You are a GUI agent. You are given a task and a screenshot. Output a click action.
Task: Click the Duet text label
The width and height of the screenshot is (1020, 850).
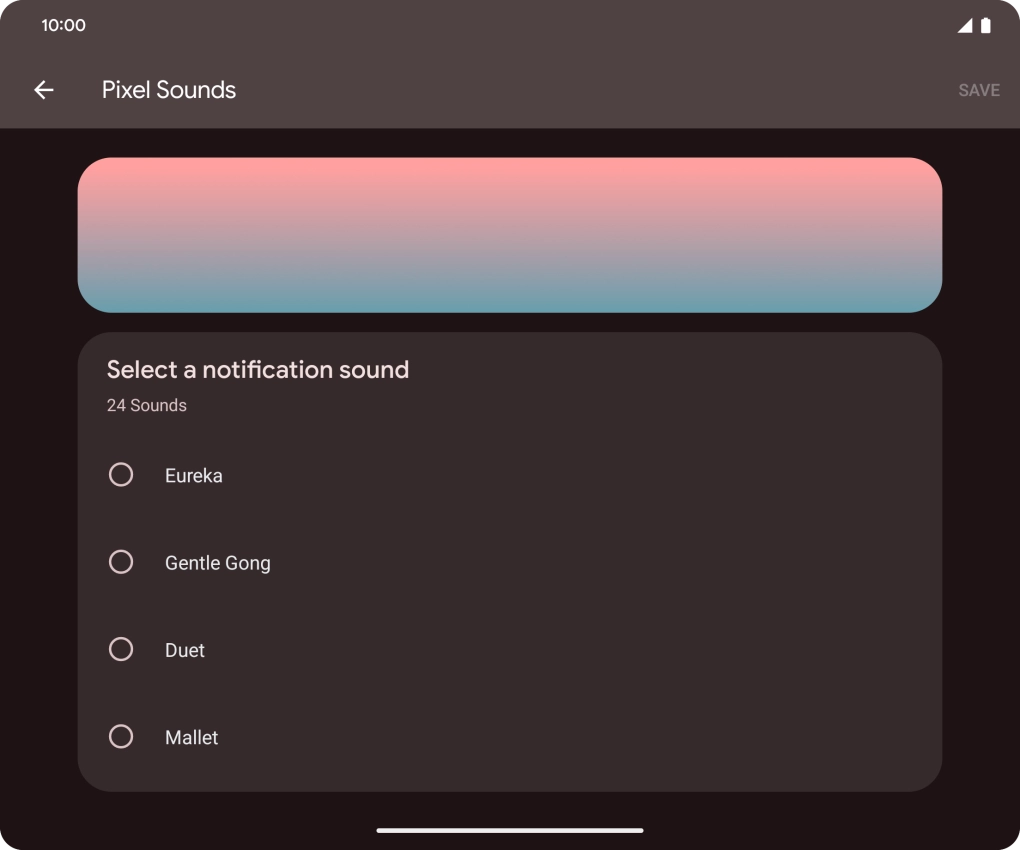184,649
